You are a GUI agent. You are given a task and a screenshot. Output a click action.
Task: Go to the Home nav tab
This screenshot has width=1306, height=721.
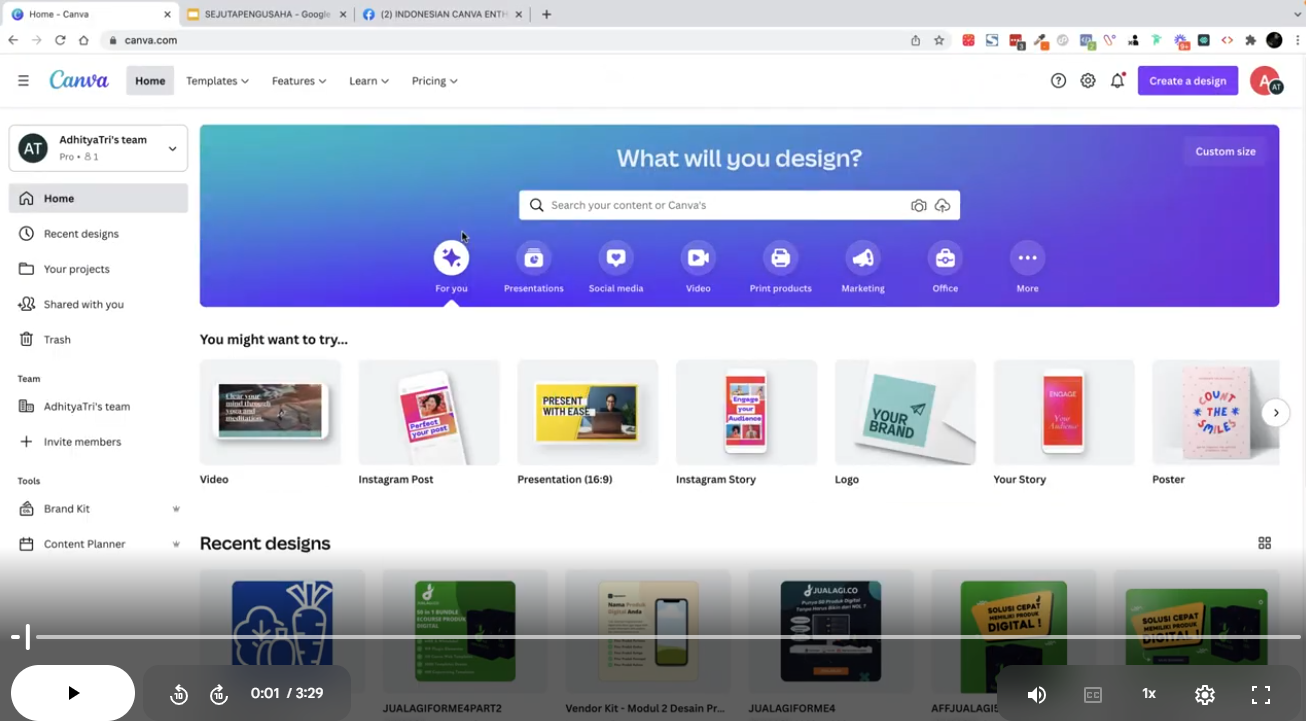[x=150, y=81]
